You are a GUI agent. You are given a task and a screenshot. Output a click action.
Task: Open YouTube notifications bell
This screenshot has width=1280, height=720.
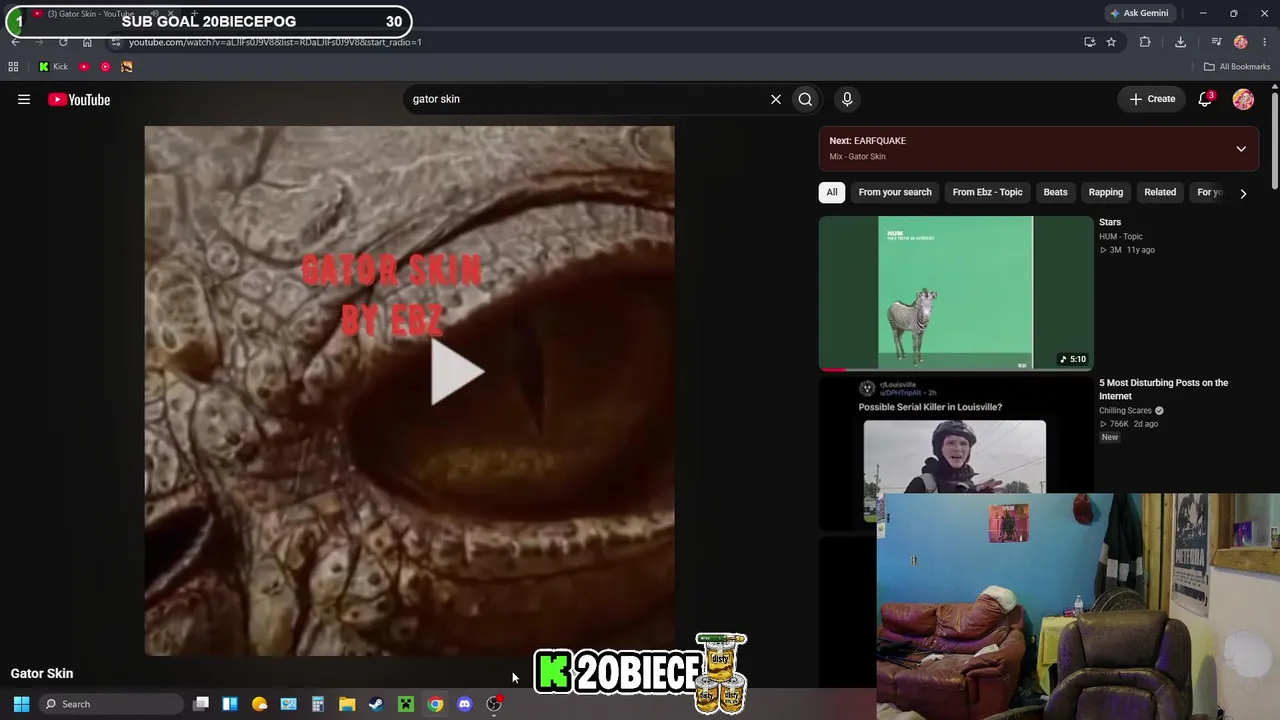(x=1205, y=99)
